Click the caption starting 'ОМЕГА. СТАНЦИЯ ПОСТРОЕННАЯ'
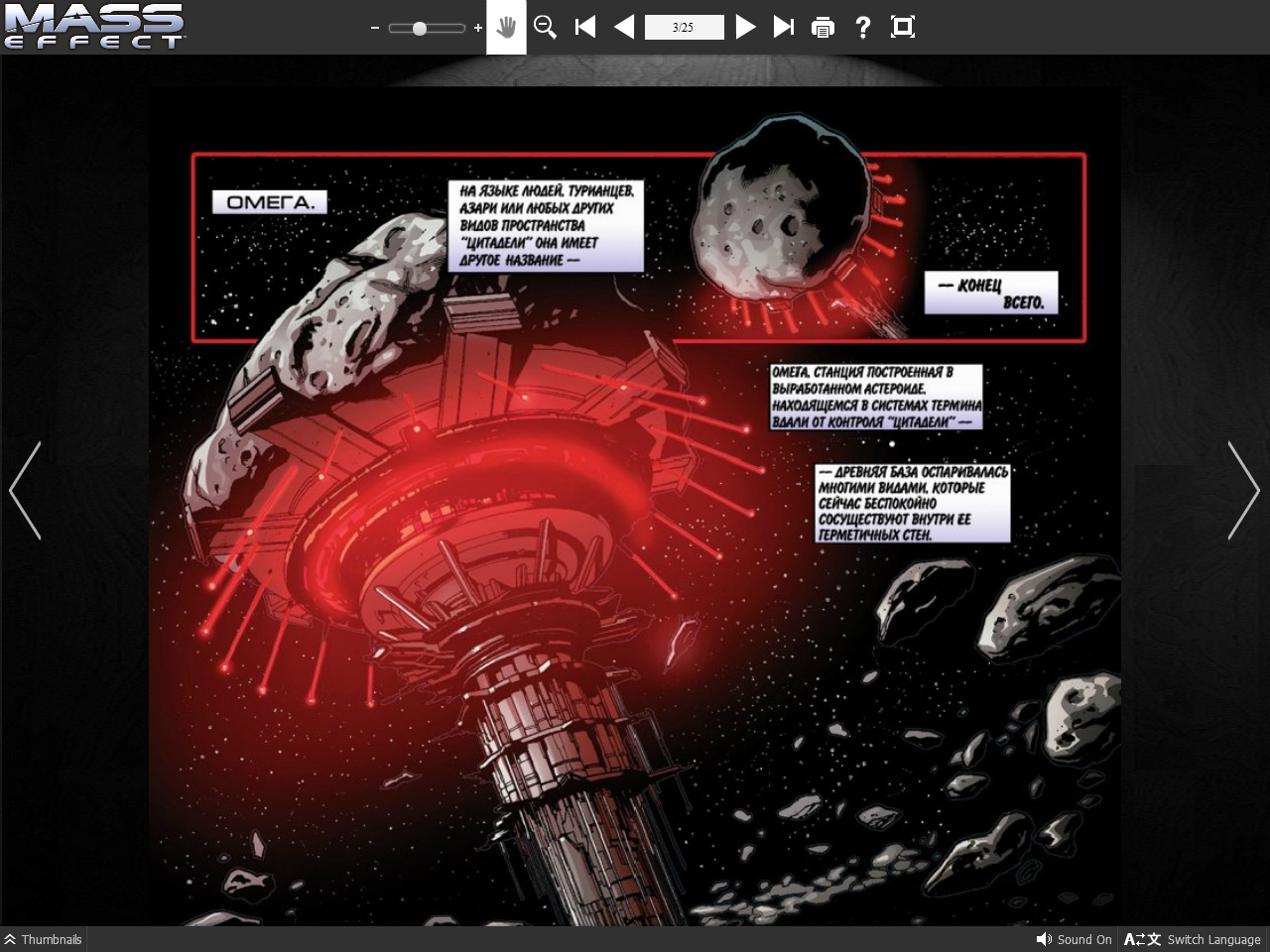This screenshot has height=952, width=1270. point(877,397)
